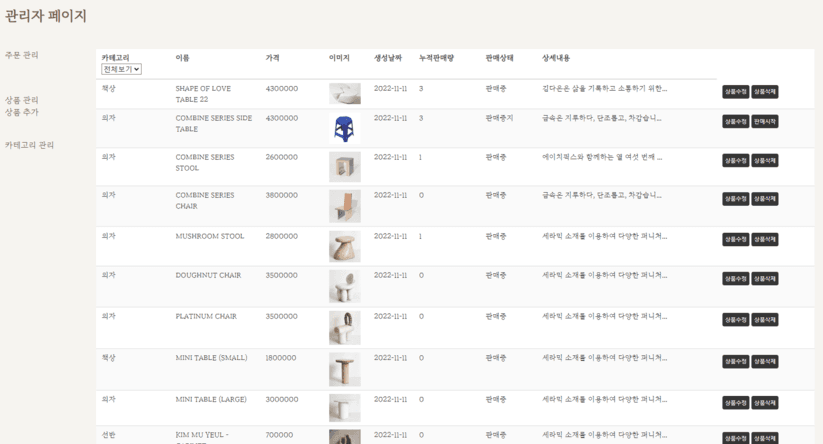Image resolution: width=823 pixels, height=444 pixels.
Task: Open blue COMBINE SERIES SIDE TABLE thumbnail
Action: 345,129
